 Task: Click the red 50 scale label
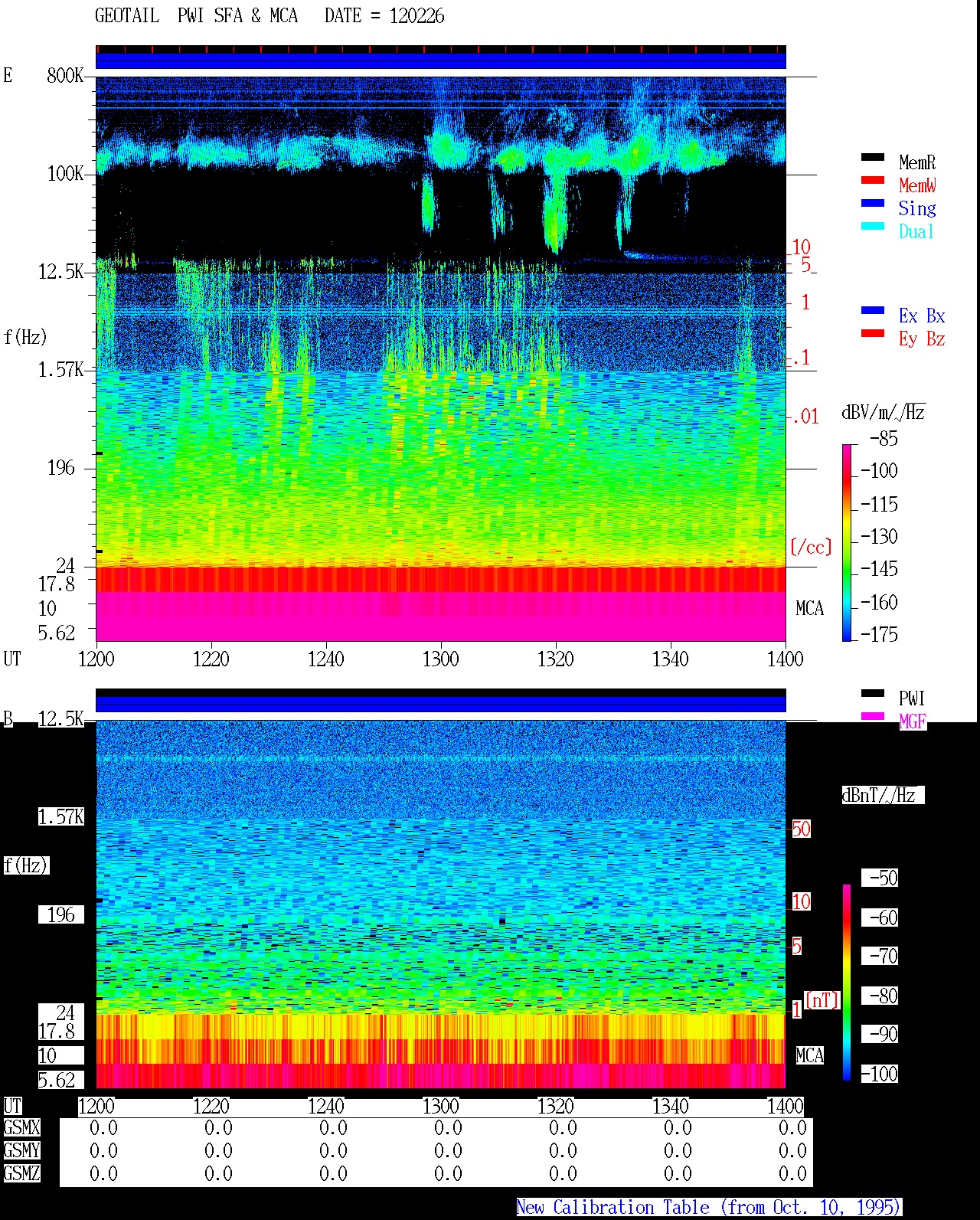click(x=801, y=829)
